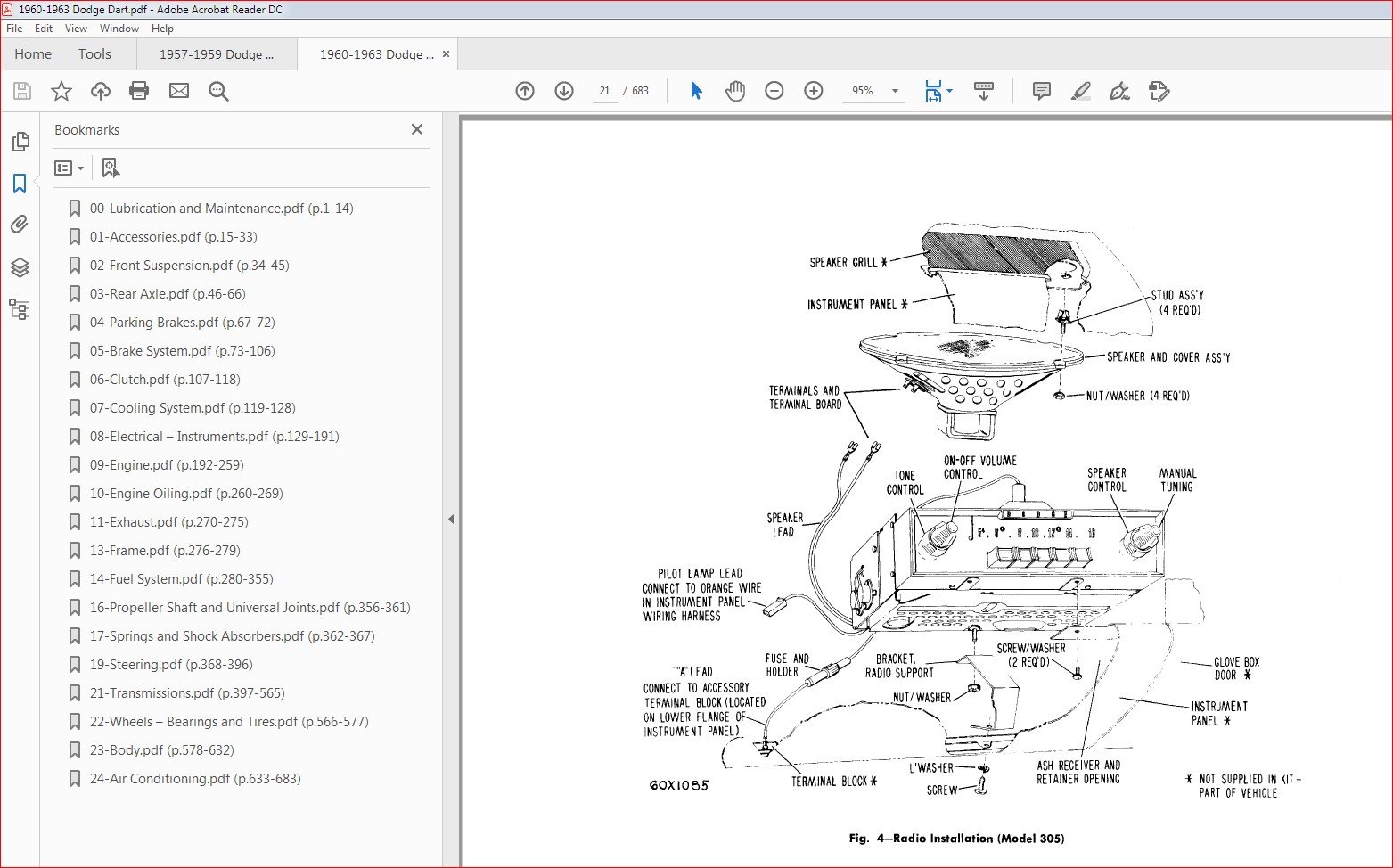
Task: Collapse the navigation pane arrow
Action: (451, 519)
